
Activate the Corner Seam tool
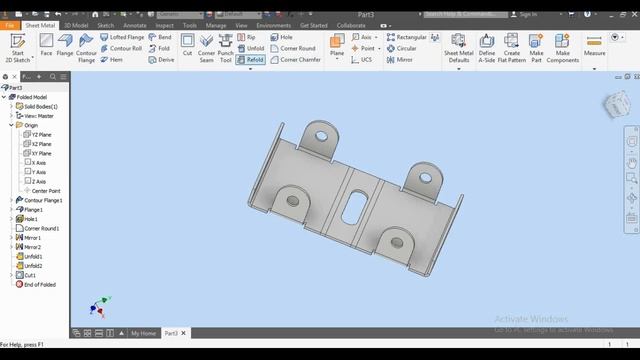[x=206, y=48]
